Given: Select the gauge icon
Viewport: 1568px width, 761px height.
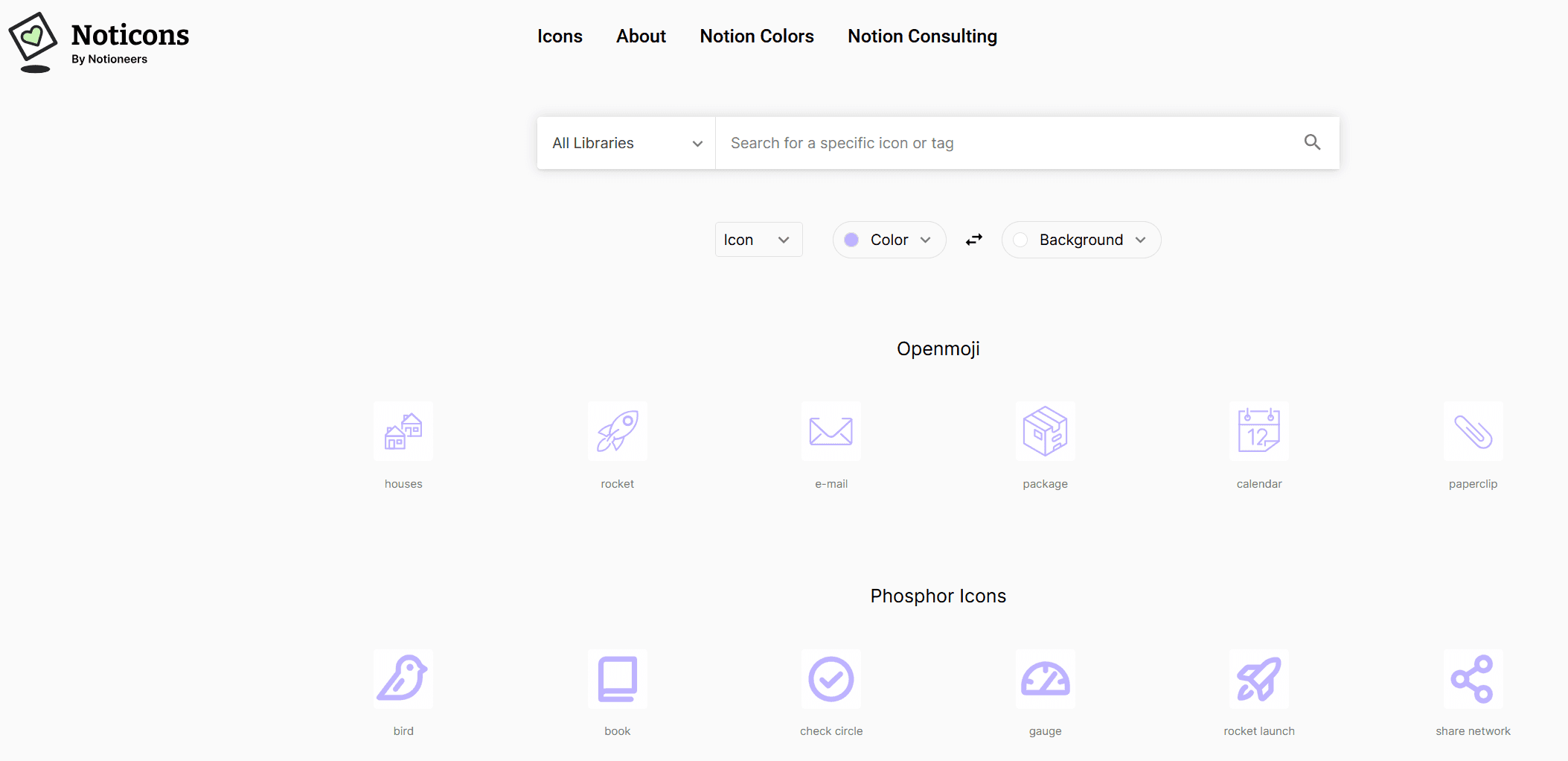Looking at the screenshot, I should 1046,679.
